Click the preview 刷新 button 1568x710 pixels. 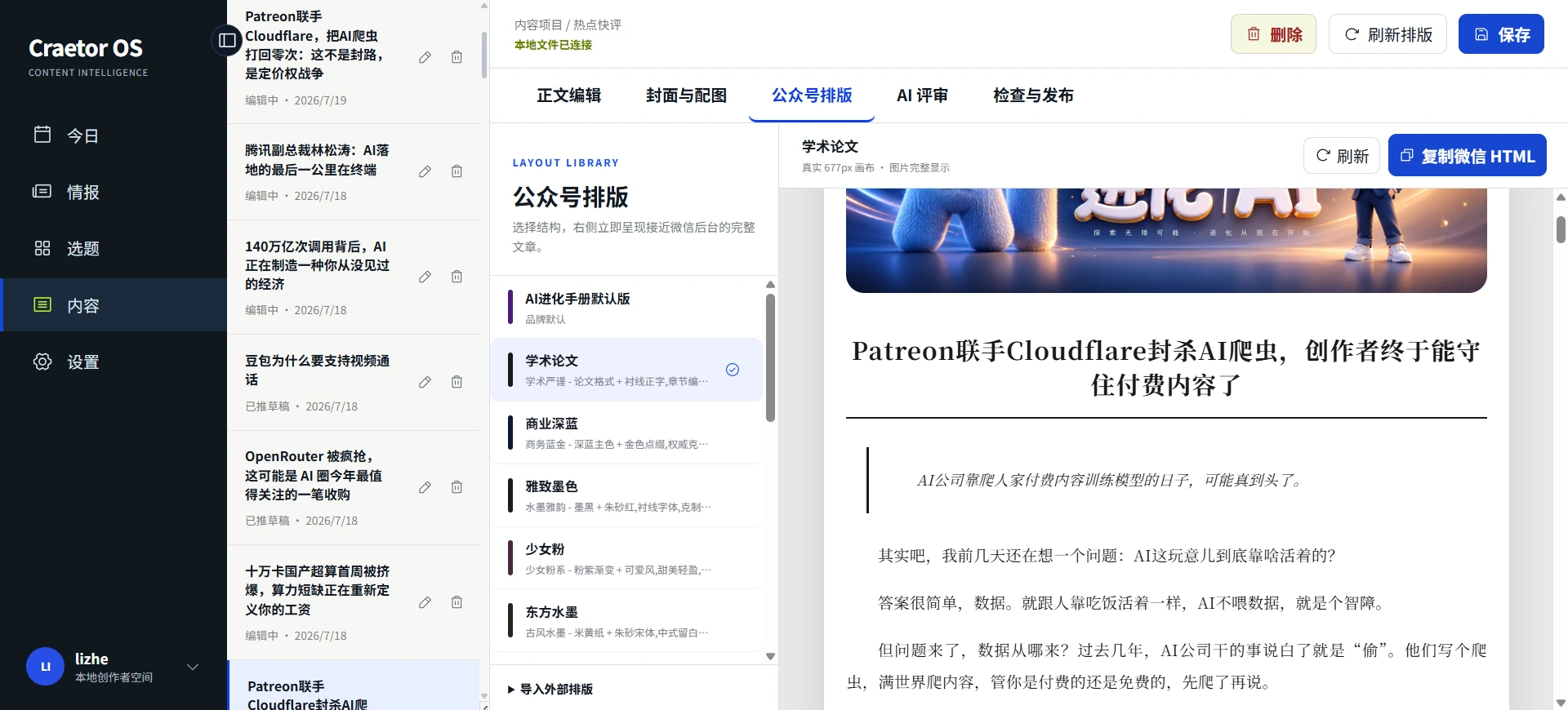click(1342, 156)
